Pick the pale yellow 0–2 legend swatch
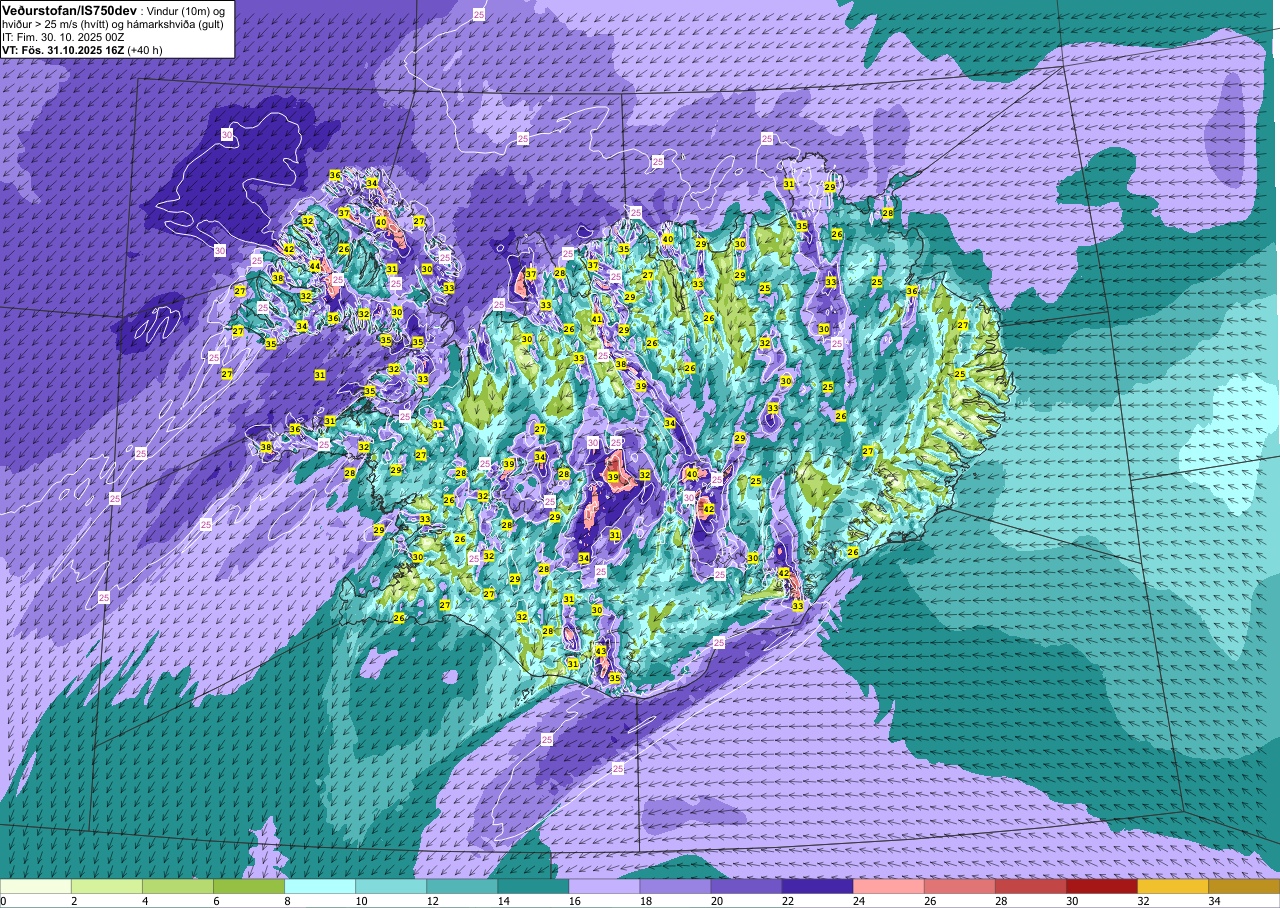Image resolution: width=1280 pixels, height=908 pixels. pos(36,886)
